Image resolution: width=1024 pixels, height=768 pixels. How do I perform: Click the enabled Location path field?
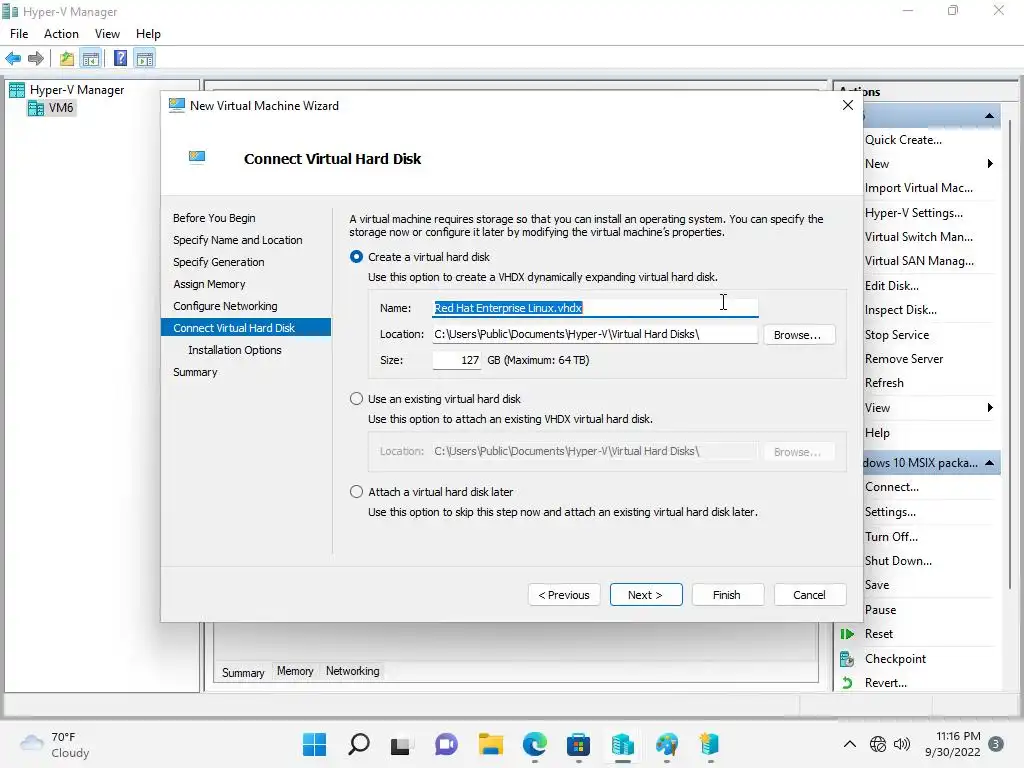point(595,334)
